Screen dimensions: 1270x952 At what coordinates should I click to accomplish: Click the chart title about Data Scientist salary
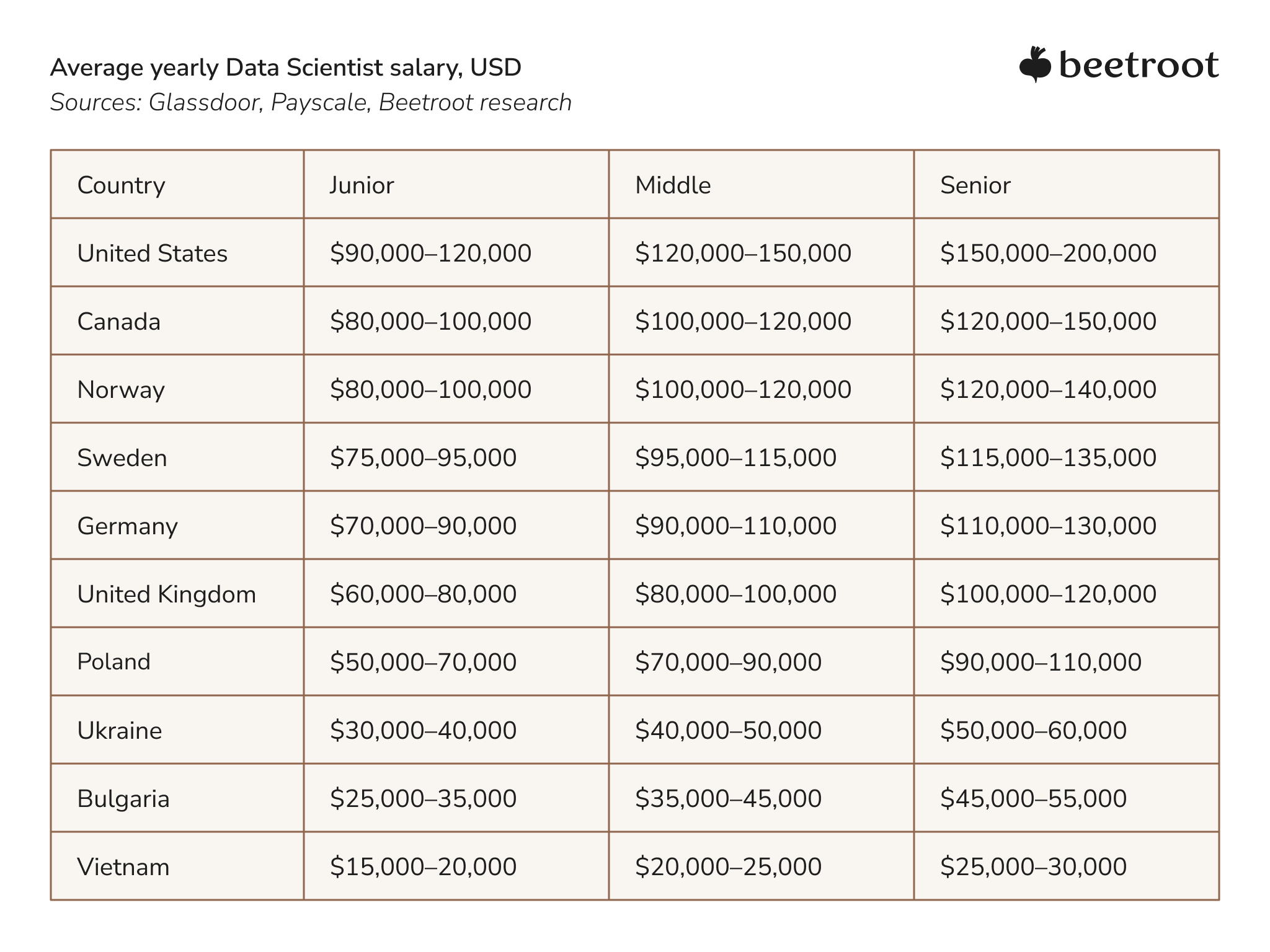(x=285, y=67)
